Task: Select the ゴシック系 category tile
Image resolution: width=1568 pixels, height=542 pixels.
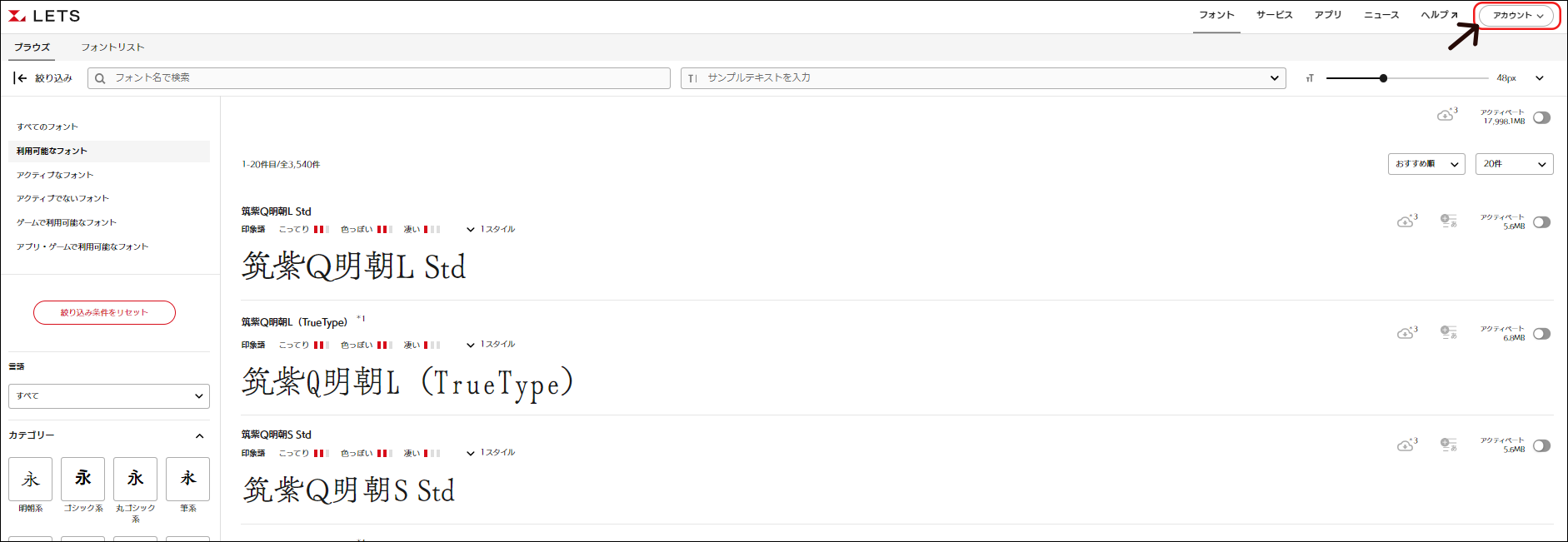Action: pyautogui.click(x=83, y=479)
